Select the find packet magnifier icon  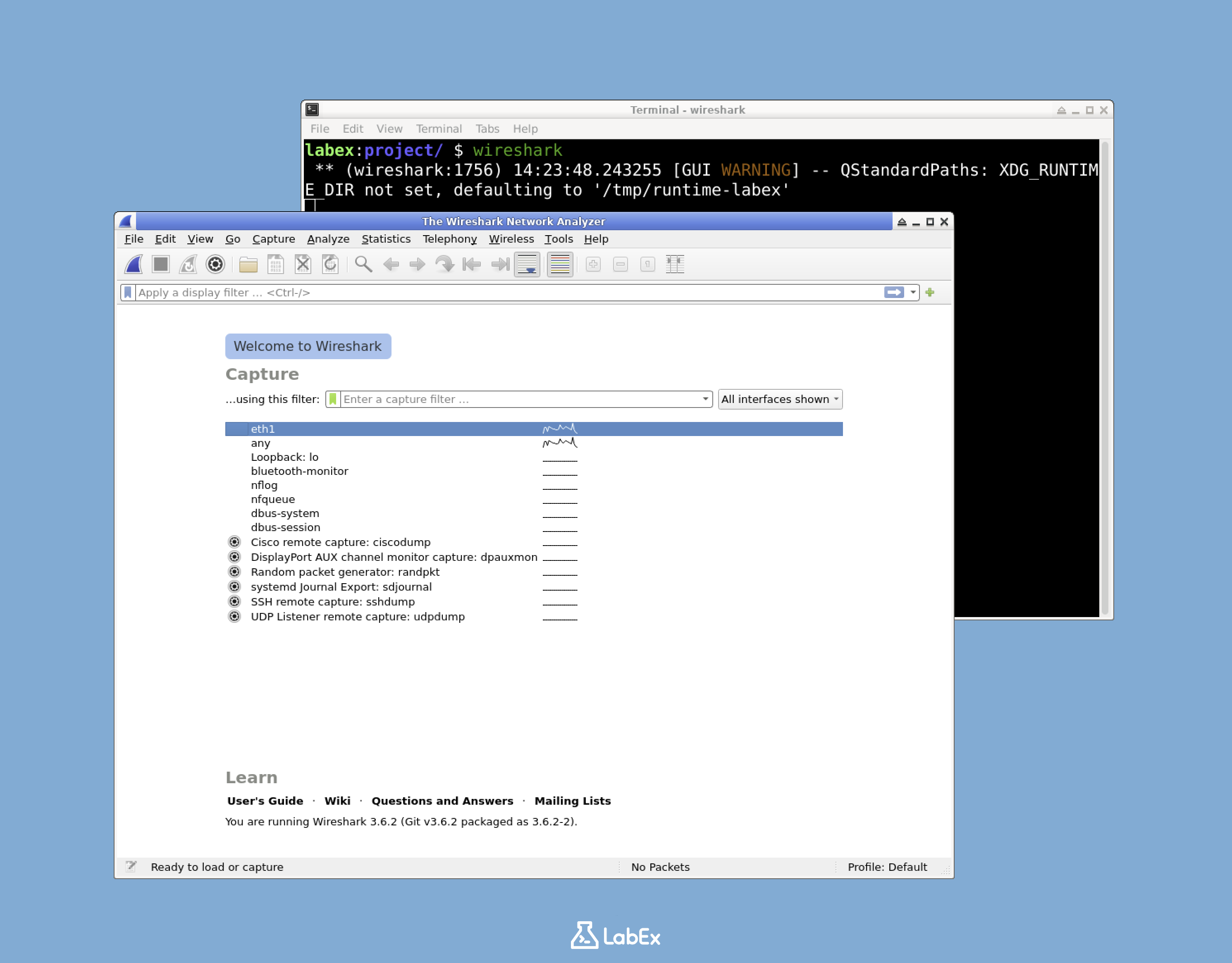click(x=363, y=264)
